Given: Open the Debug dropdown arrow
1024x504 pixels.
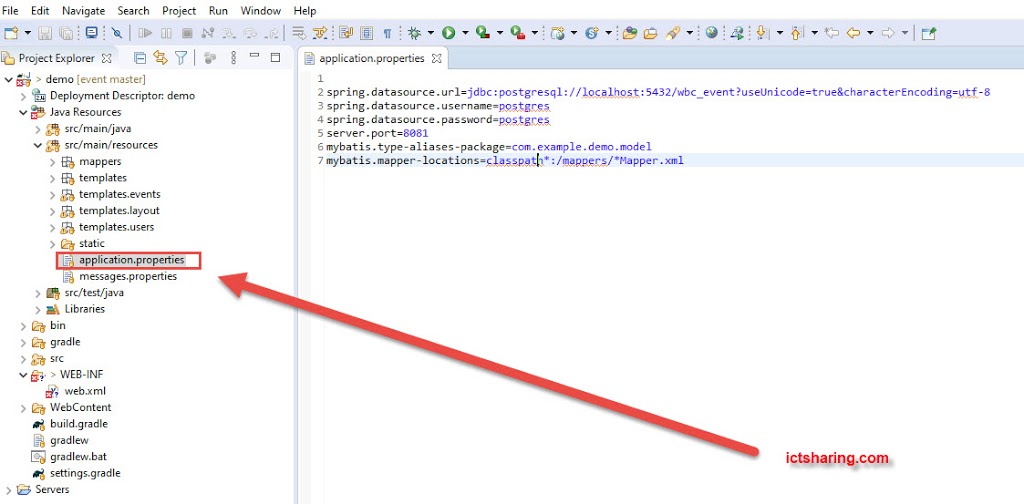Looking at the screenshot, I should point(431,33).
